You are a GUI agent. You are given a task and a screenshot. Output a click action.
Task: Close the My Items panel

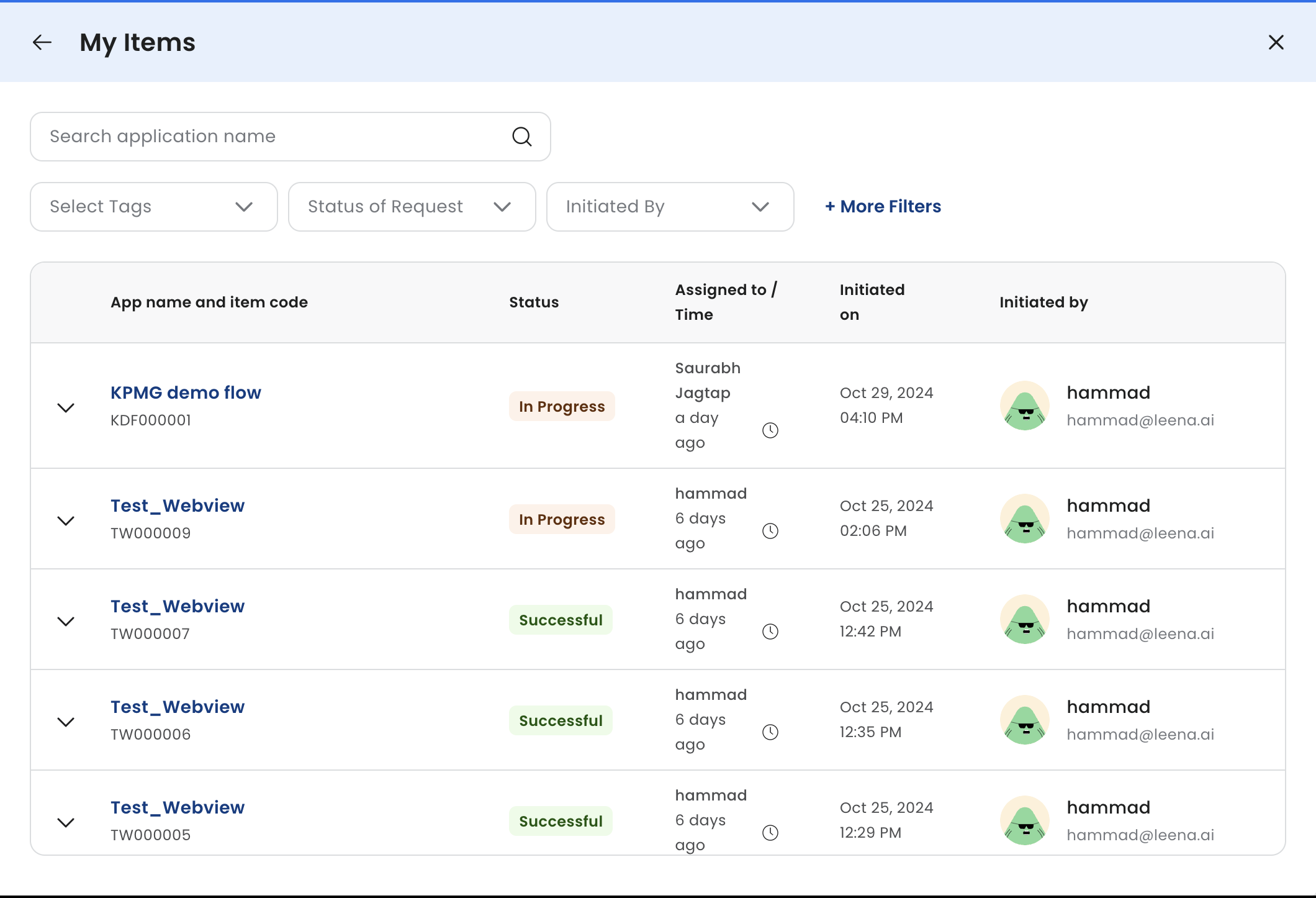(1276, 42)
